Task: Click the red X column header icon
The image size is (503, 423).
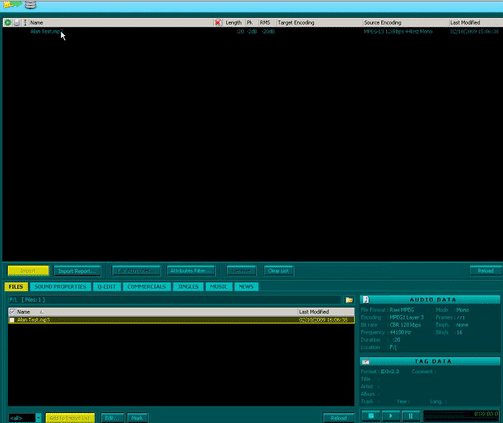Action: (218, 23)
